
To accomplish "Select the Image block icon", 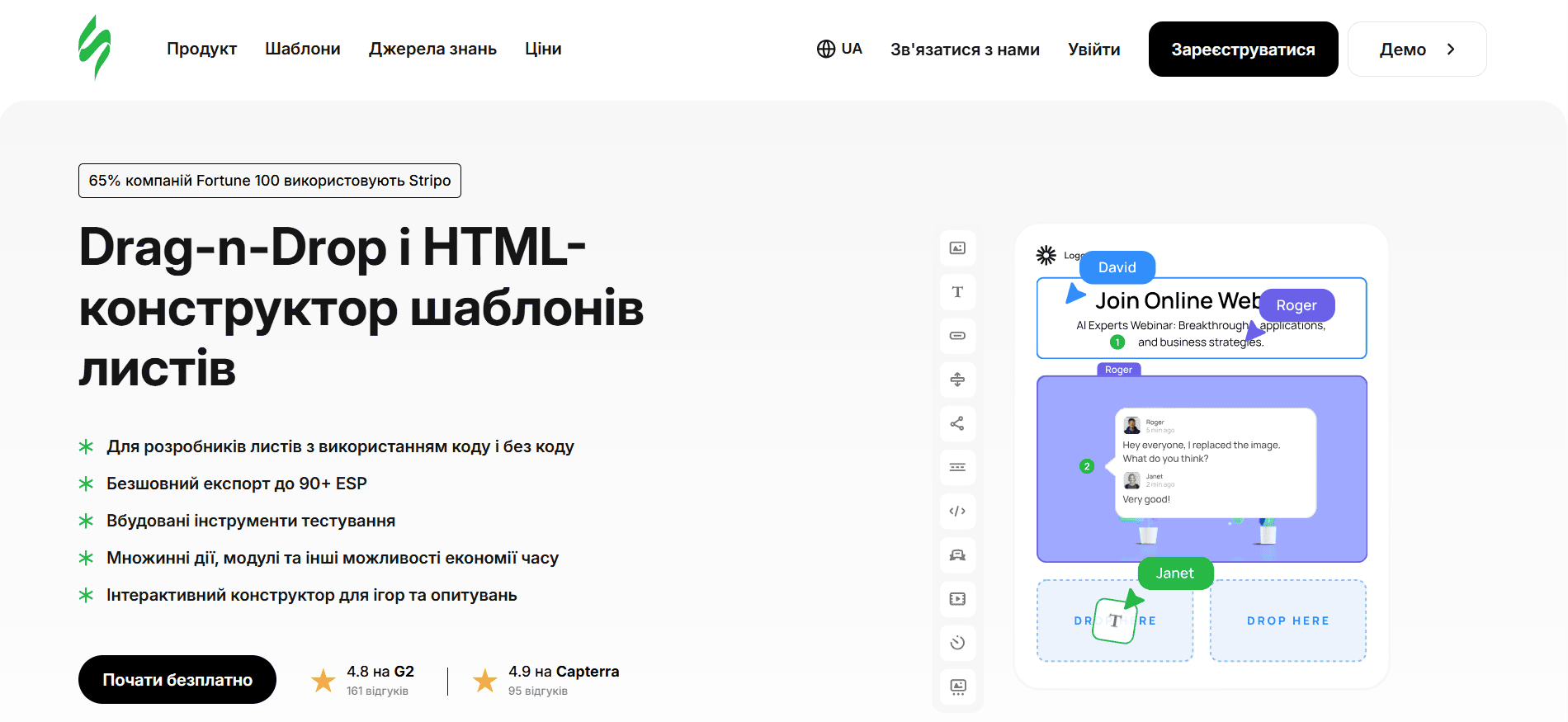I will [x=957, y=248].
